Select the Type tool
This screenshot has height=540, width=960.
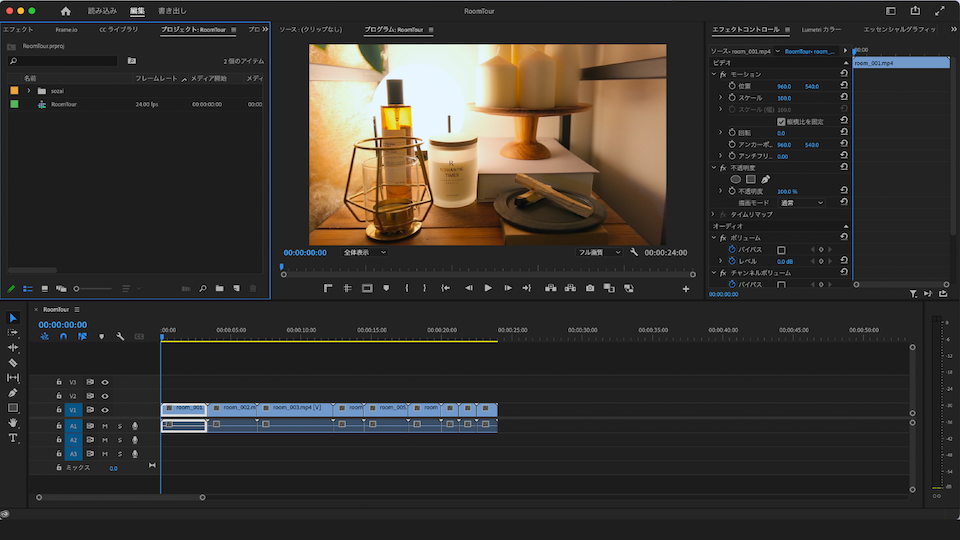[13, 438]
